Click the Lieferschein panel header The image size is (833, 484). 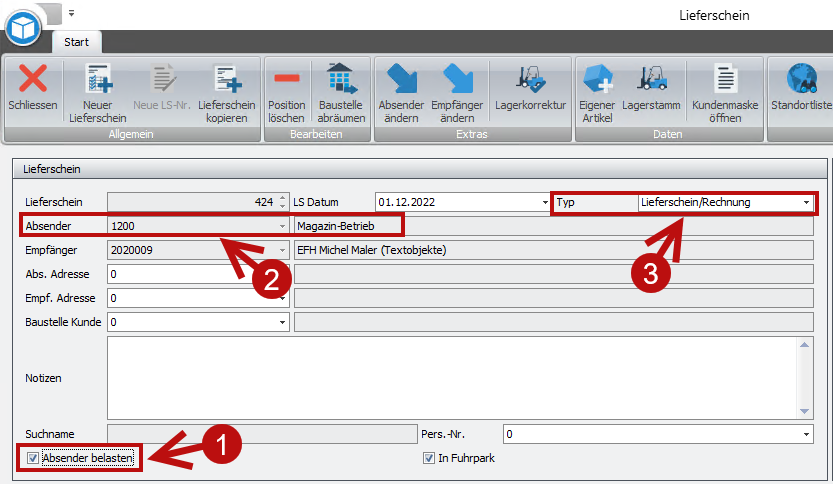coord(420,169)
